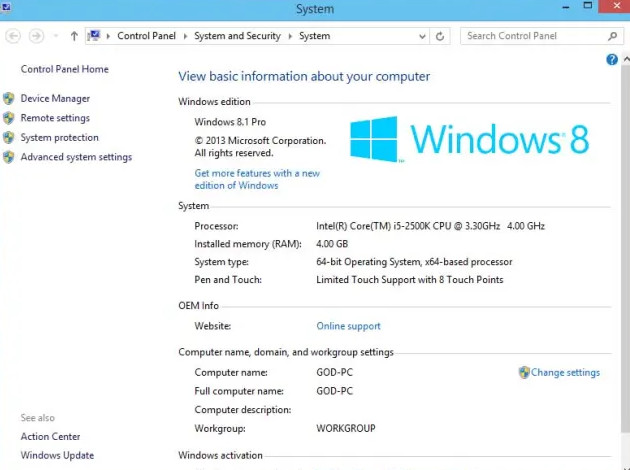This screenshot has height=470, width=630.
Task: Expand chevron after System and Security
Action: [x=290, y=36]
